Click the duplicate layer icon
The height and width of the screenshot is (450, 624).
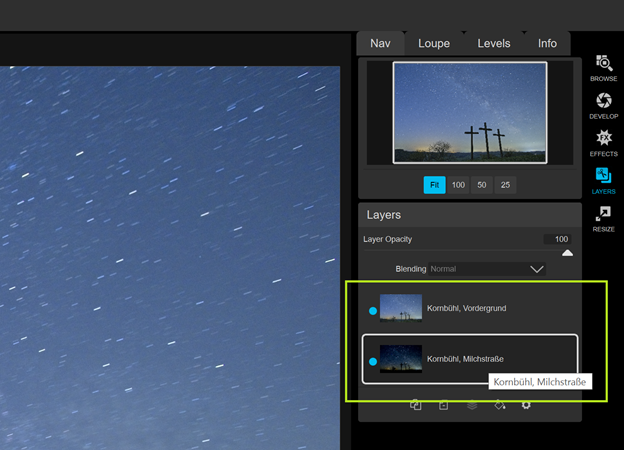pos(415,405)
